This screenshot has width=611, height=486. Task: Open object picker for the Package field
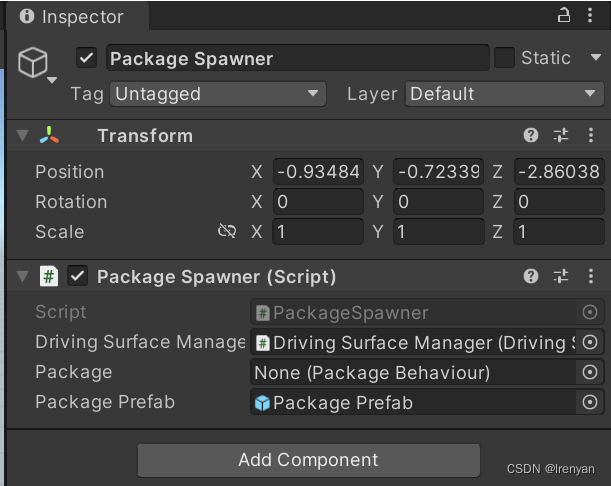point(590,373)
